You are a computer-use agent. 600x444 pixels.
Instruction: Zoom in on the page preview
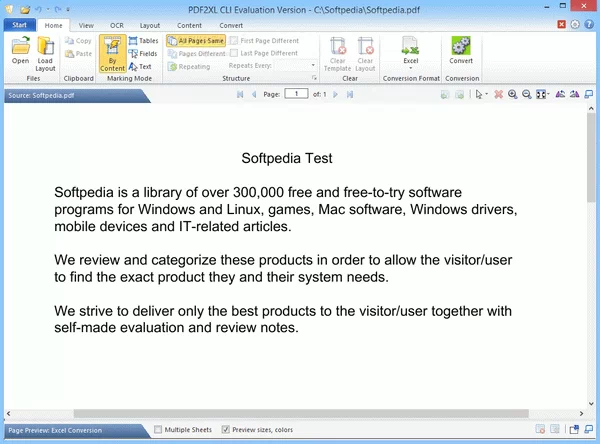coord(512,94)
